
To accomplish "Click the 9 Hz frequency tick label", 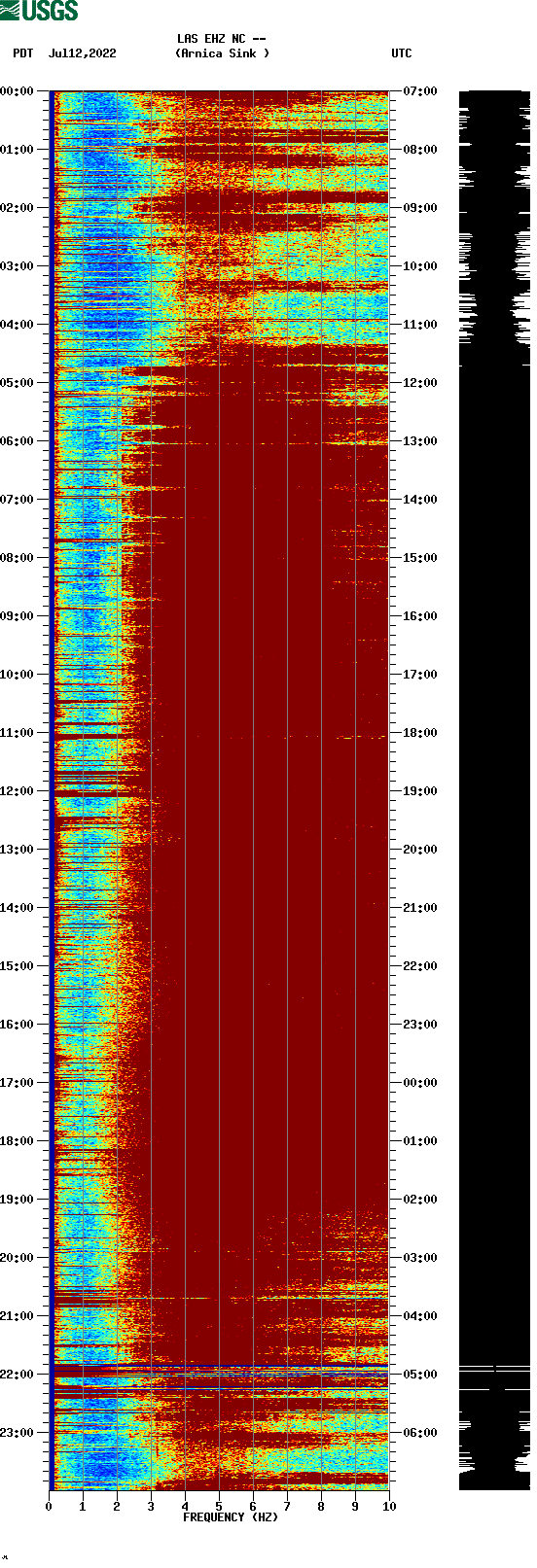I will tap(355, 1507).
